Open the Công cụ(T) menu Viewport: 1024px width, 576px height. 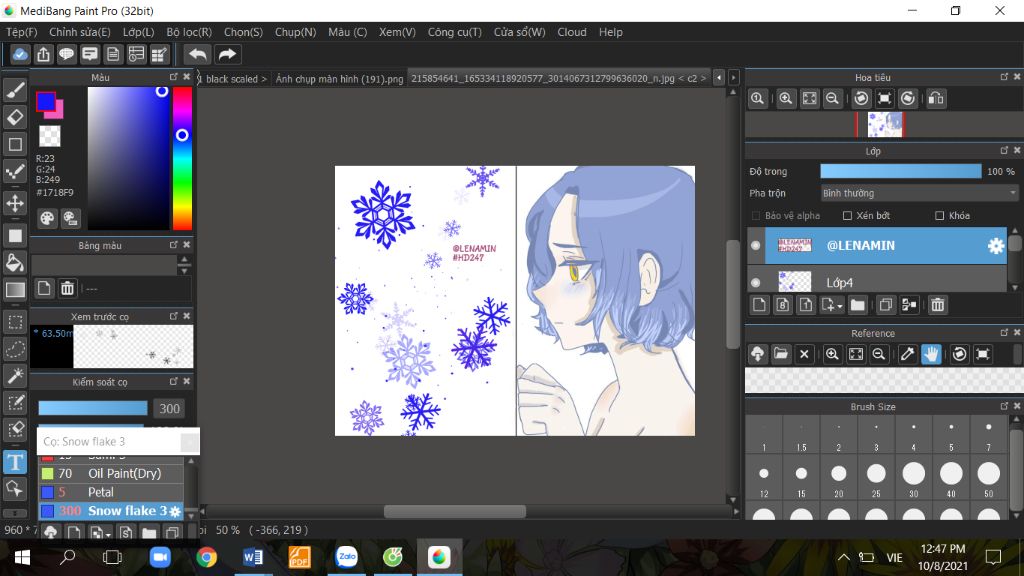(455, 32)
